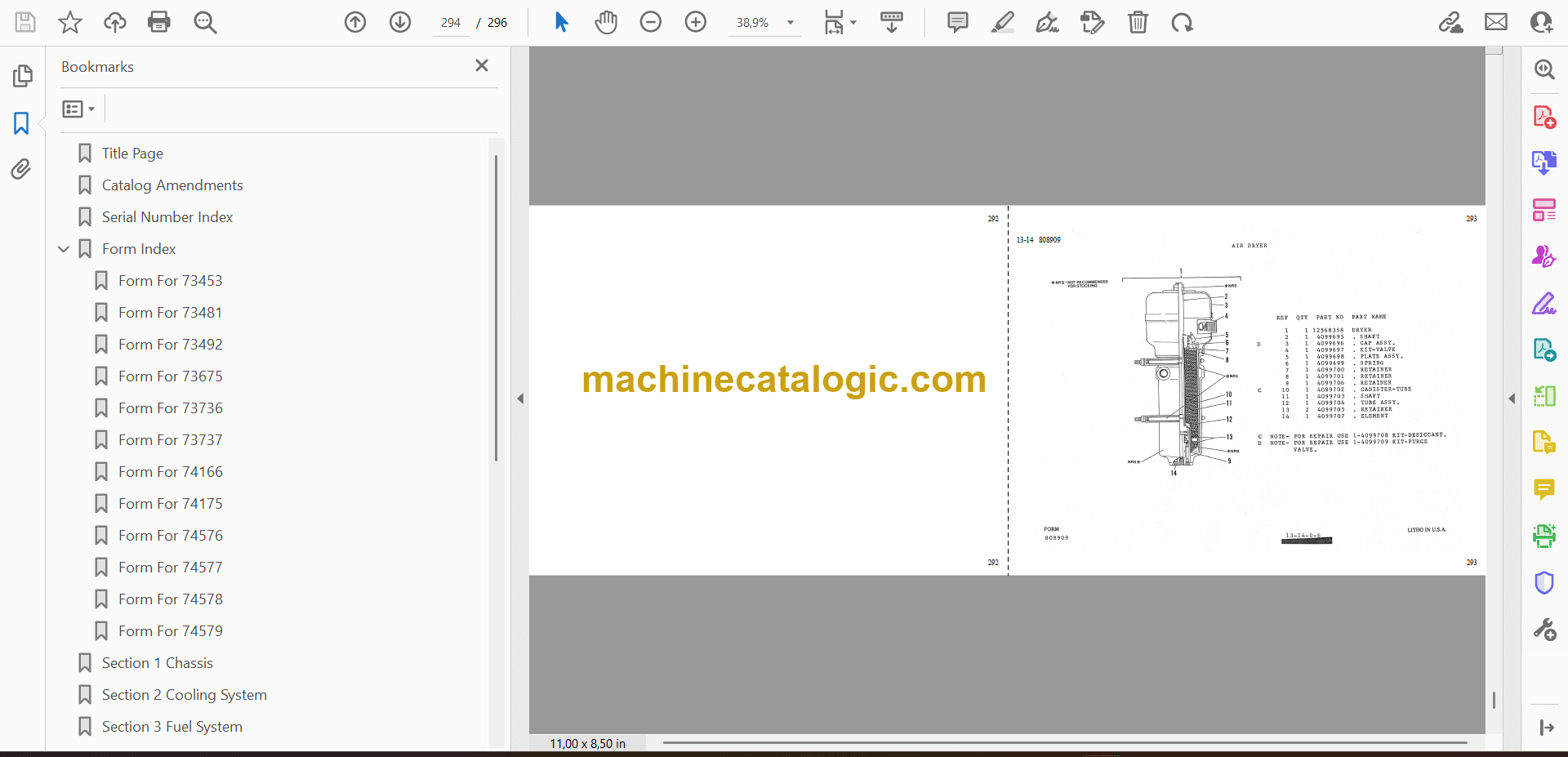This screenshot has width=1568, height=757.
Task: Open the Section 1 Chassis bookmark
Action: (157, 663)
